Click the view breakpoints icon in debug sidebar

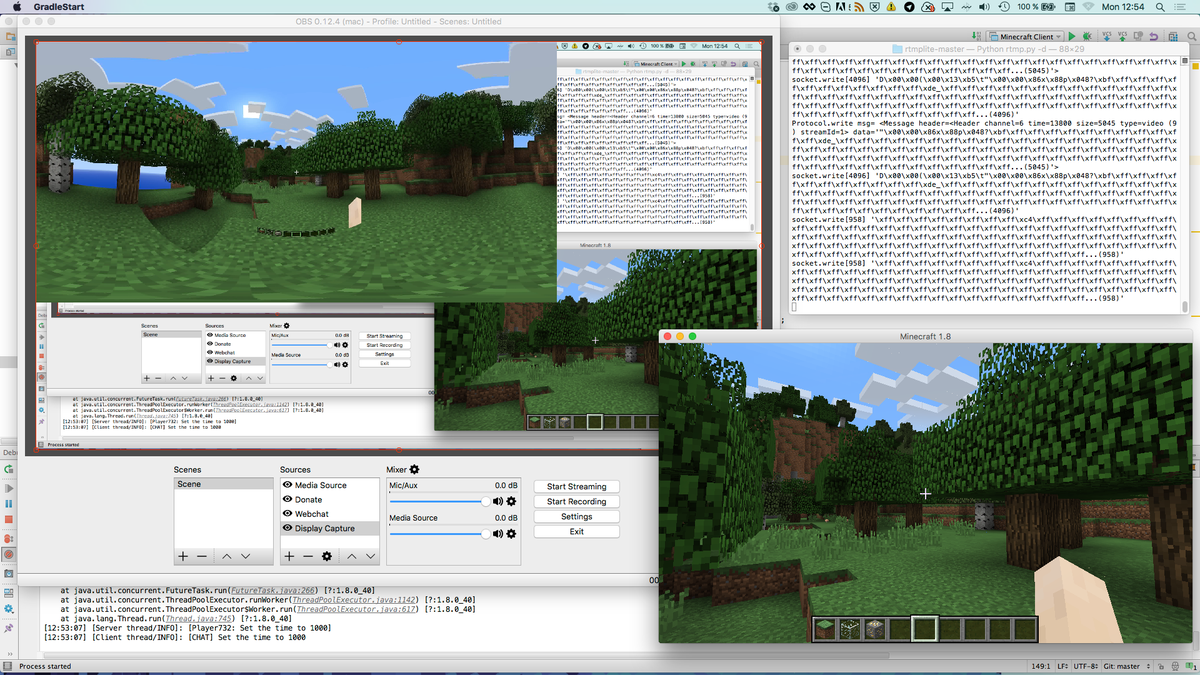(9, 538)
